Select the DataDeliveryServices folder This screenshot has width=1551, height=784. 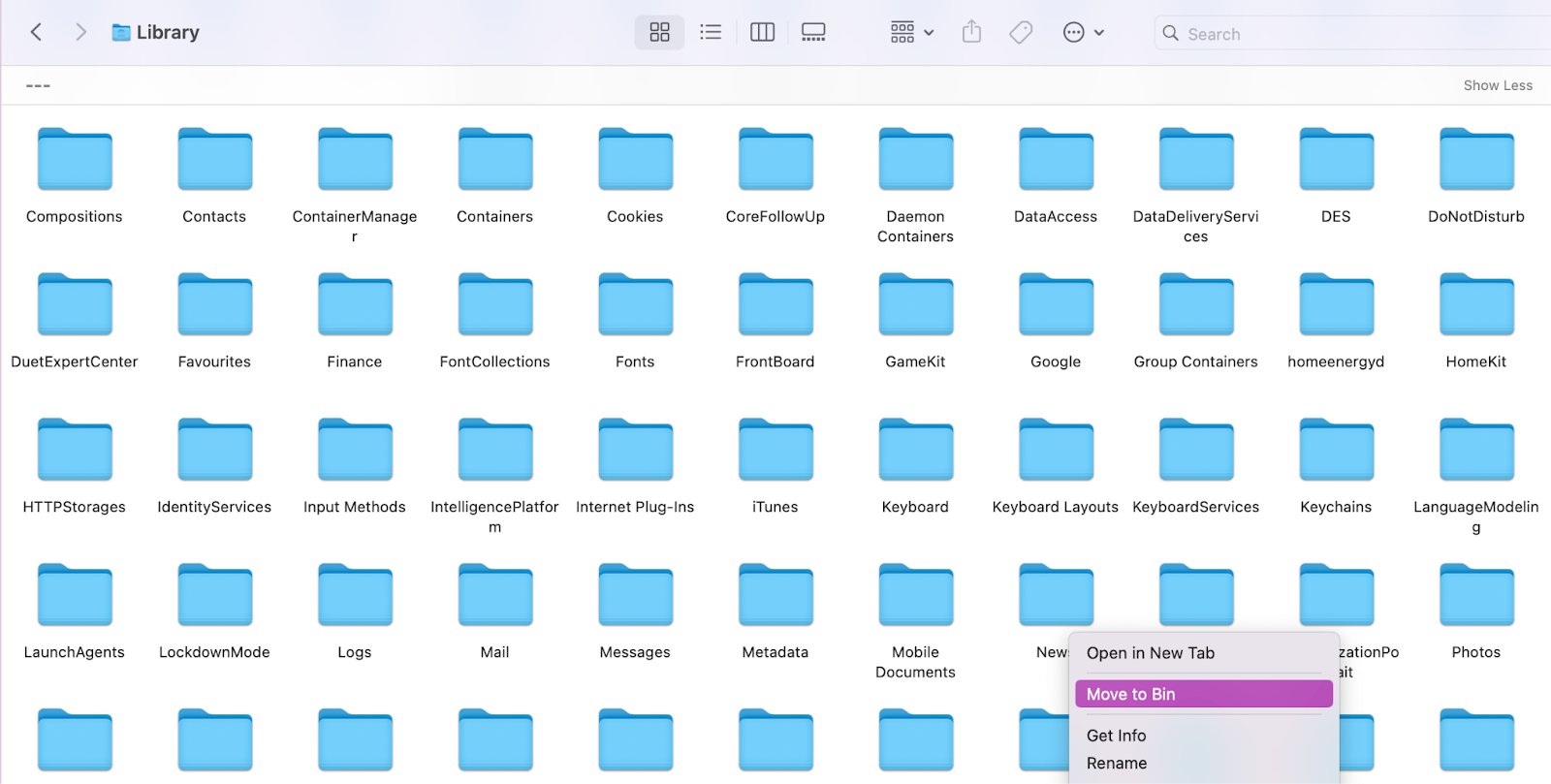click(x=1196, y=160)
